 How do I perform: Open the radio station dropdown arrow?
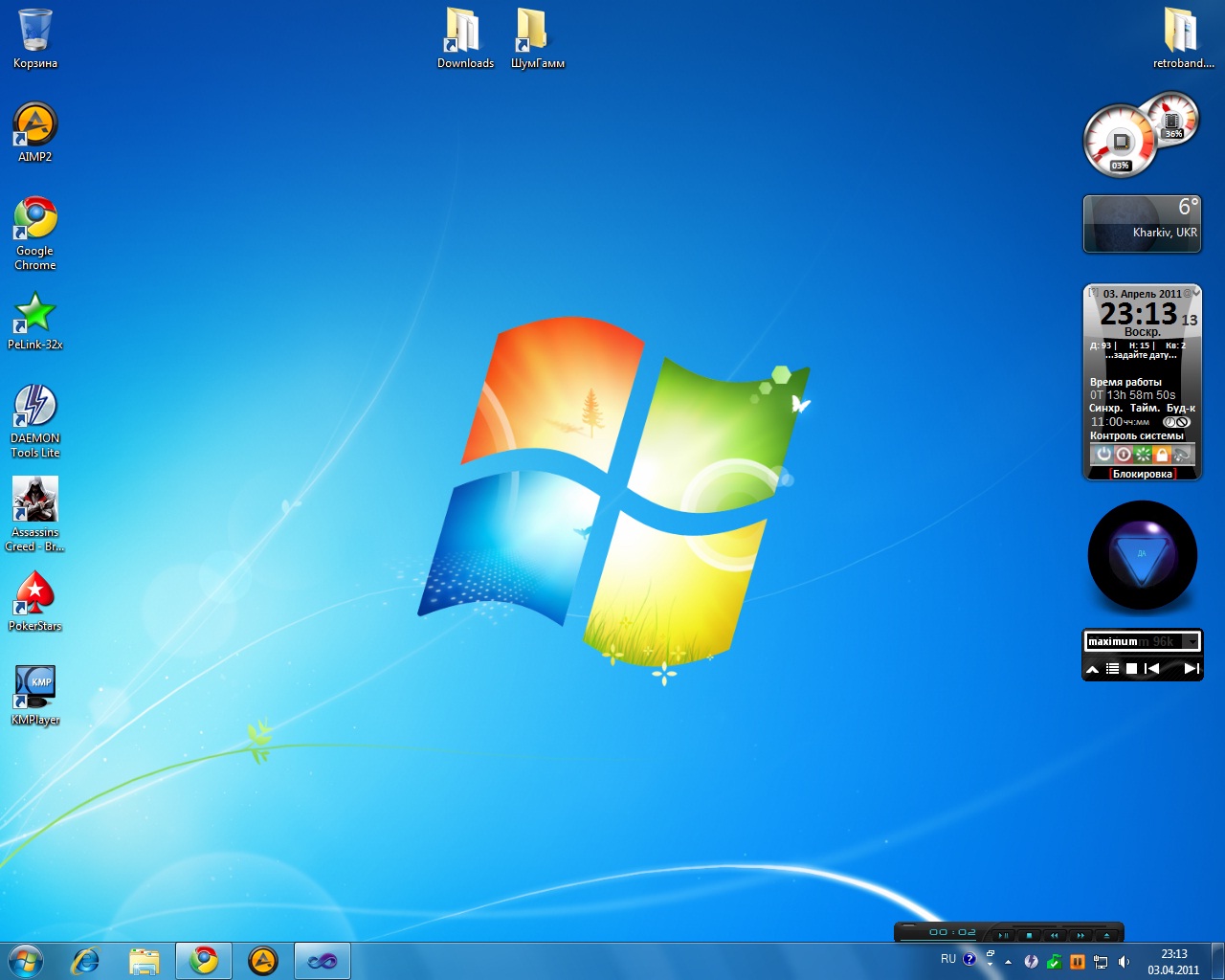1191,641
